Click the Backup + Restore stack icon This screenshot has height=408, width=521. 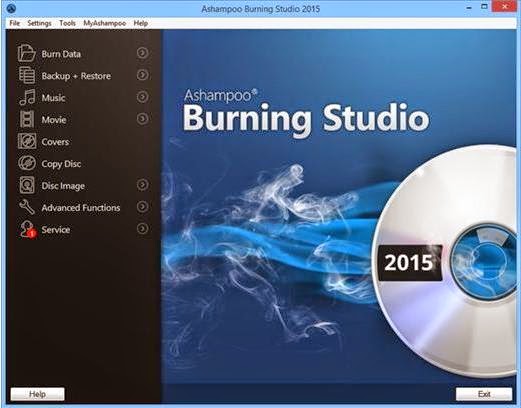click(x=27, y=75)
